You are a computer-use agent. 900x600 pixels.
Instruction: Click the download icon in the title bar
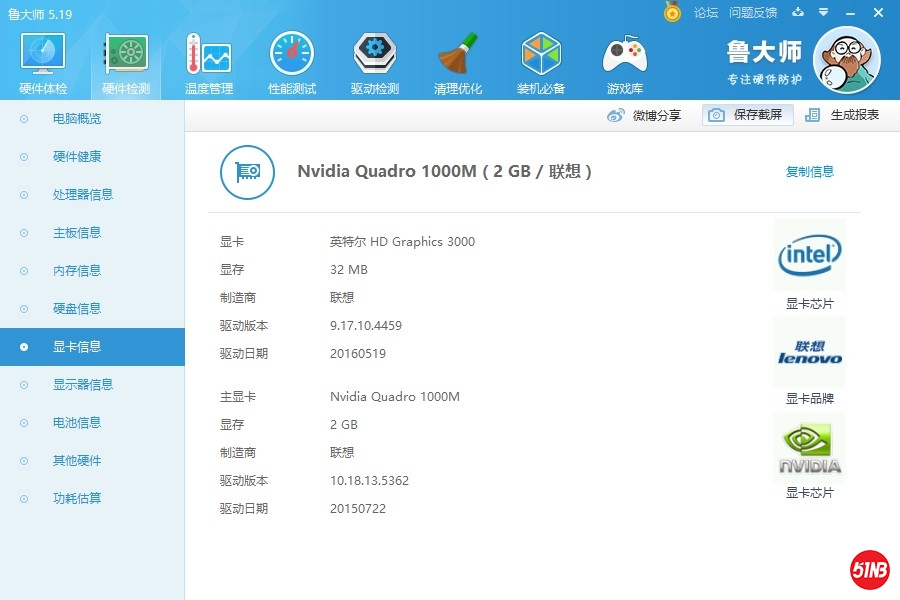(797, 13)
